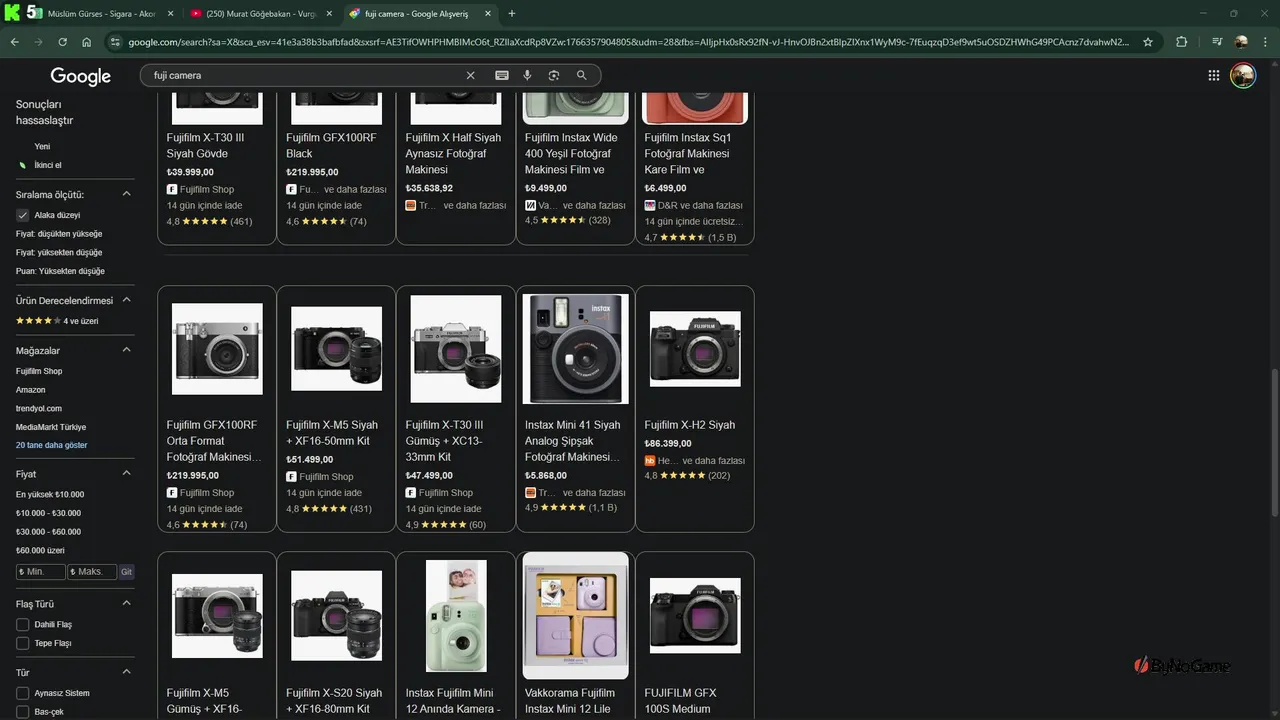Screen dimensions: 1280x720
Task: Open Fujifilm GFX100RF Orta Format listing
Action: 217,409
